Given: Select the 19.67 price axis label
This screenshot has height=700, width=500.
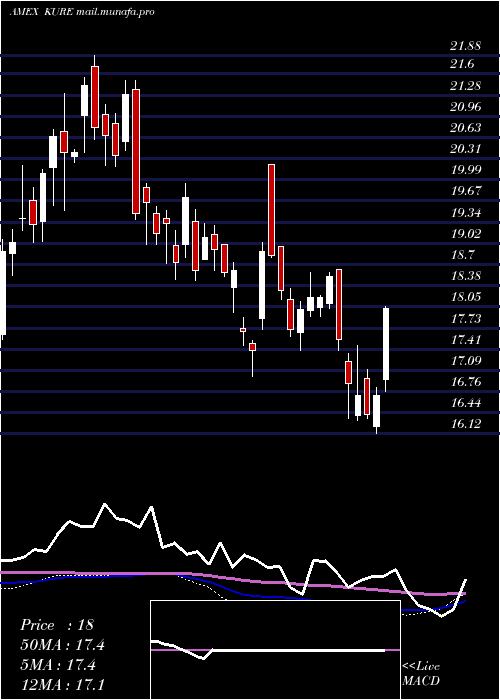Looking at the screenshot, I should 465,191.
